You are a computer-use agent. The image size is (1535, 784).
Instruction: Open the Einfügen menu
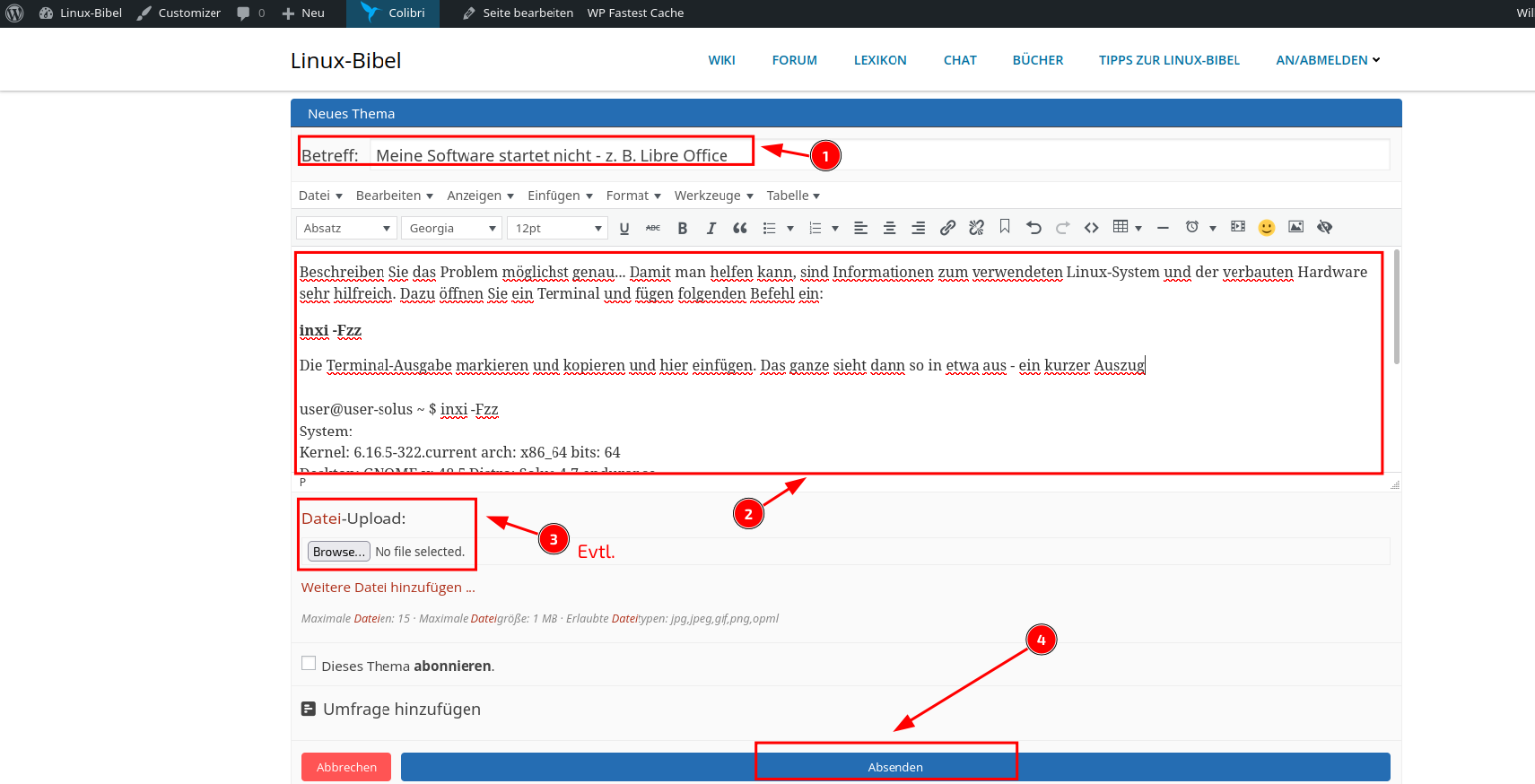click(x=560, y=196)
